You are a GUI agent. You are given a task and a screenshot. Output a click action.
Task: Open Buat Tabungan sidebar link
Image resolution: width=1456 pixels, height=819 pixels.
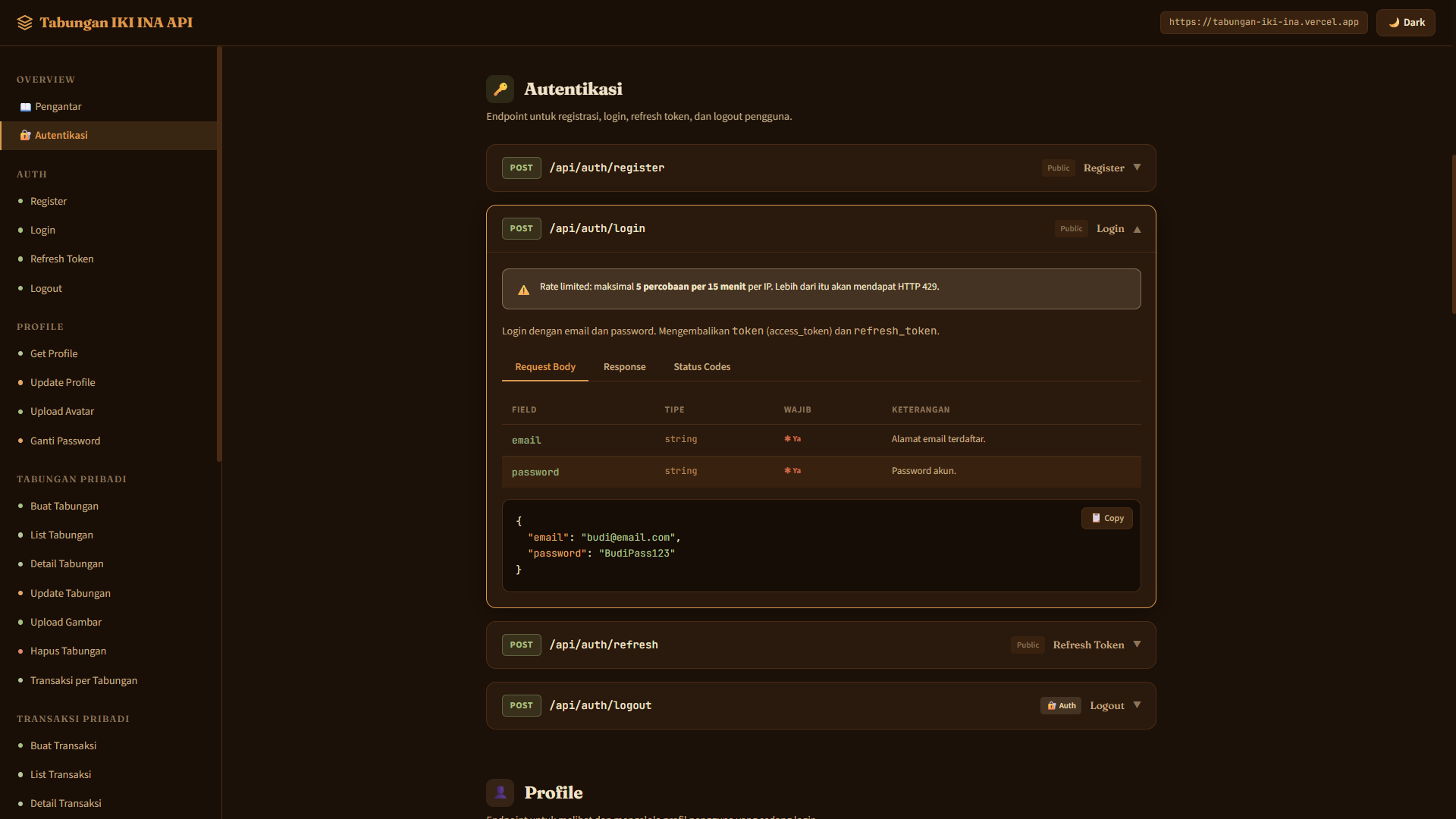tap(64, 507)
